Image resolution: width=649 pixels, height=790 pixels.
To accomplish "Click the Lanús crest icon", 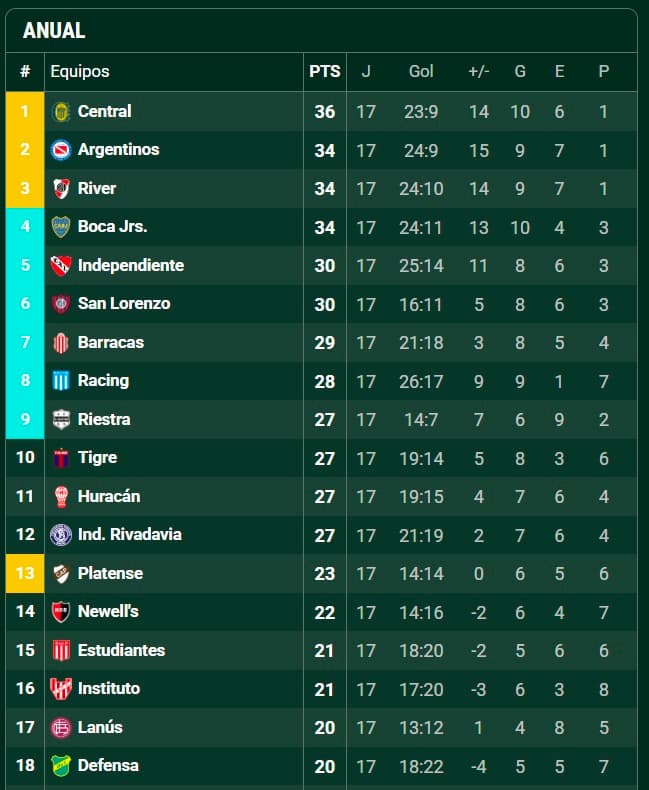I will pyautogui.click(x=61, y=728).
